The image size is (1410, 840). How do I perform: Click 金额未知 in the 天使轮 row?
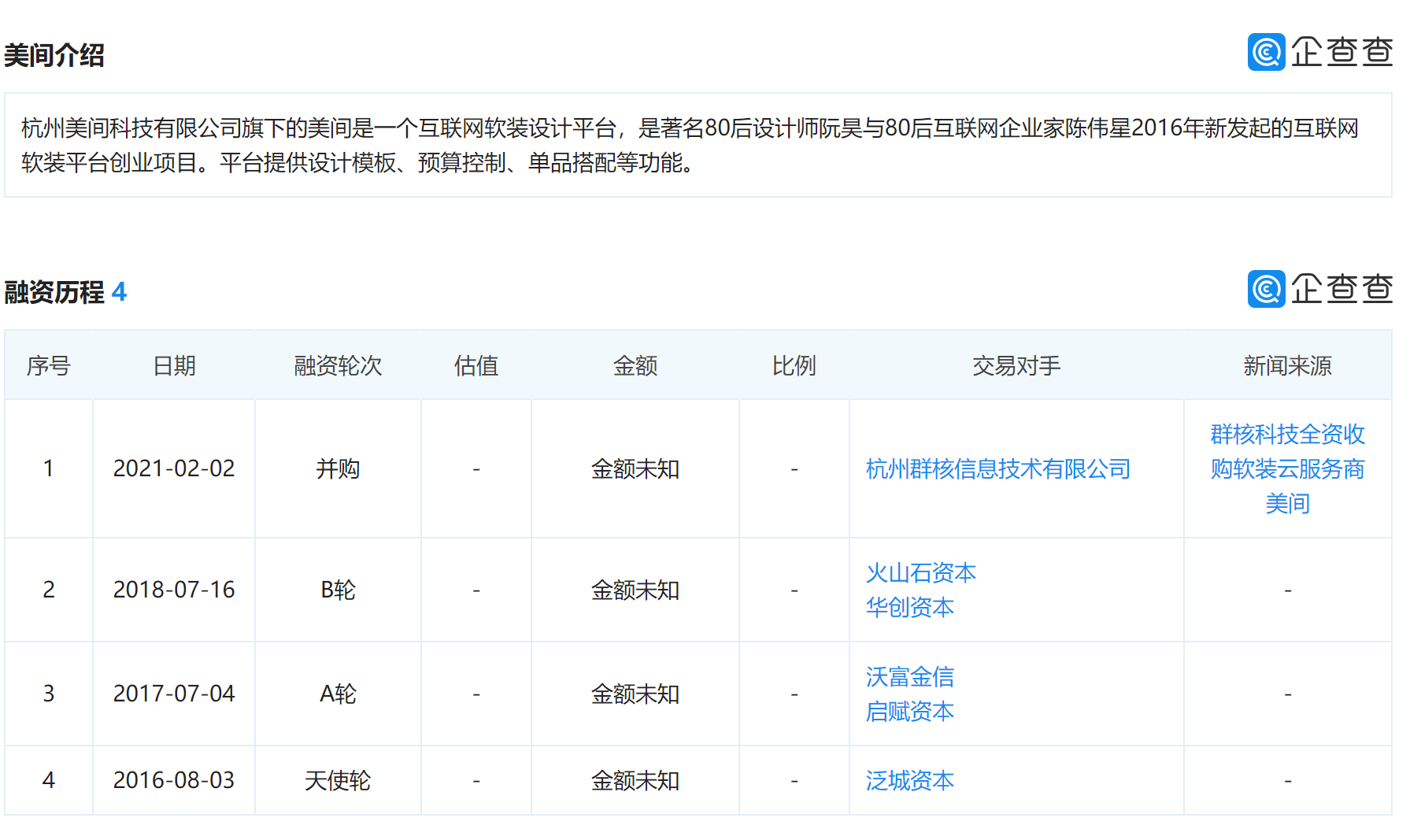(635, 781)
